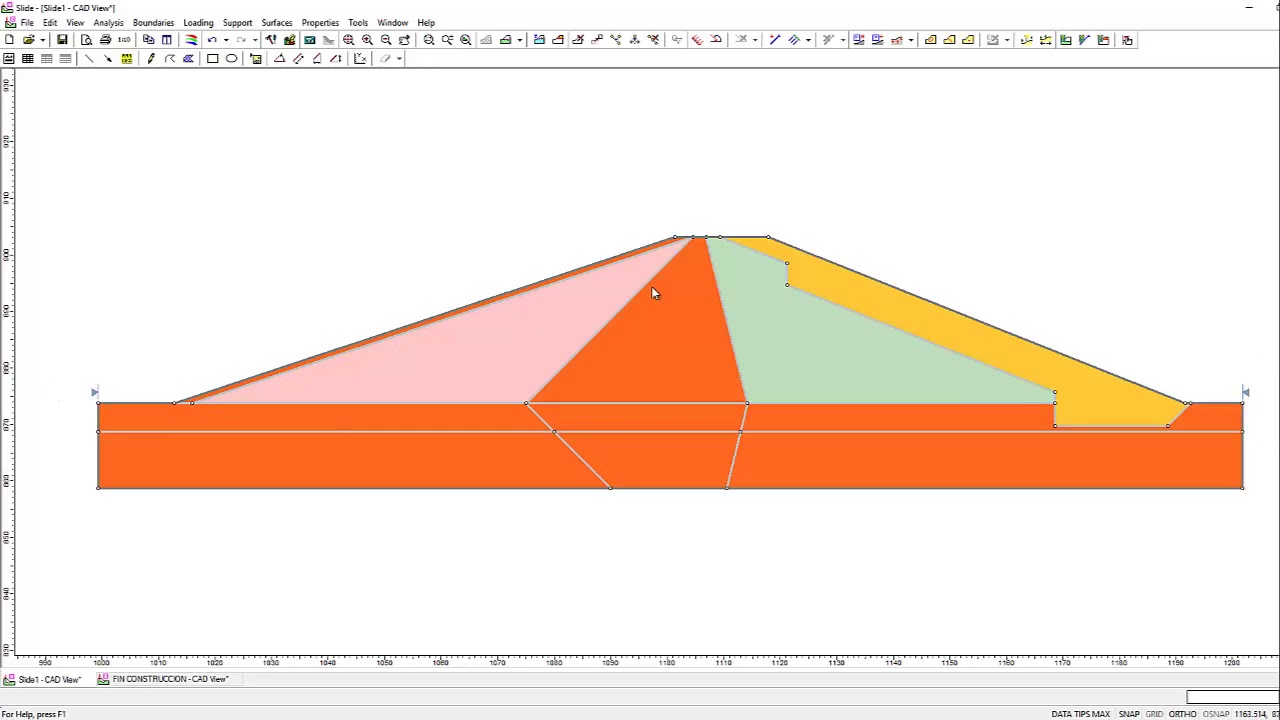This screenshot has height=720, width=1280.
Task: Open the Tools menu
Action: coord(358,22)
